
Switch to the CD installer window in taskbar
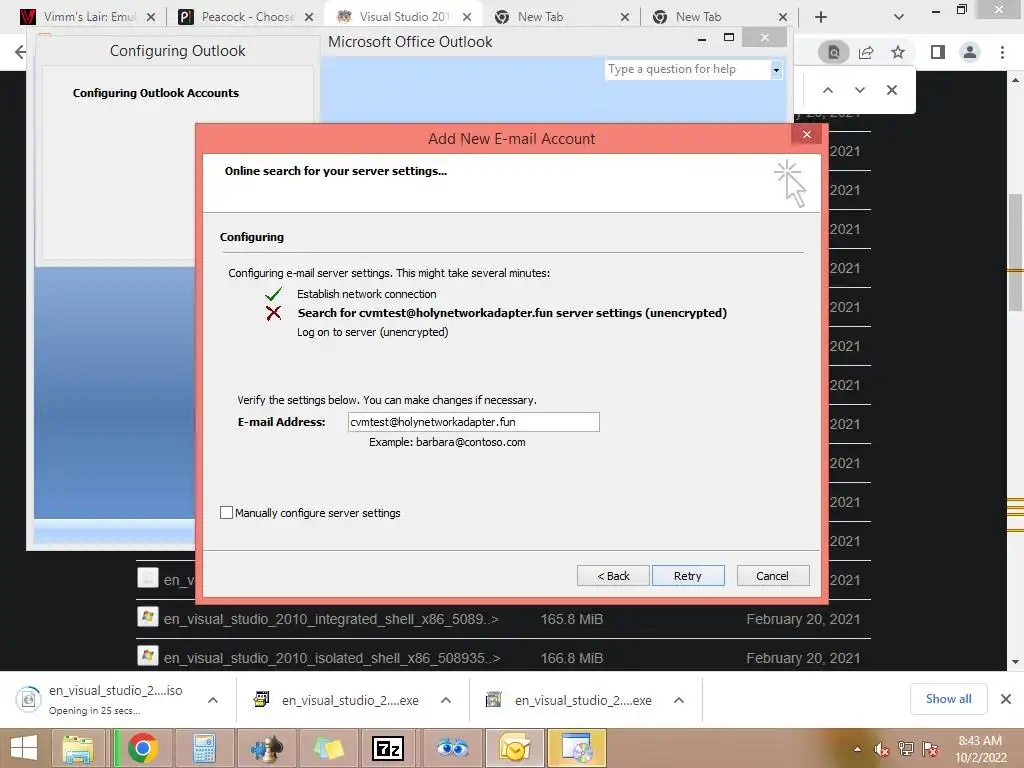coord(577,748)
